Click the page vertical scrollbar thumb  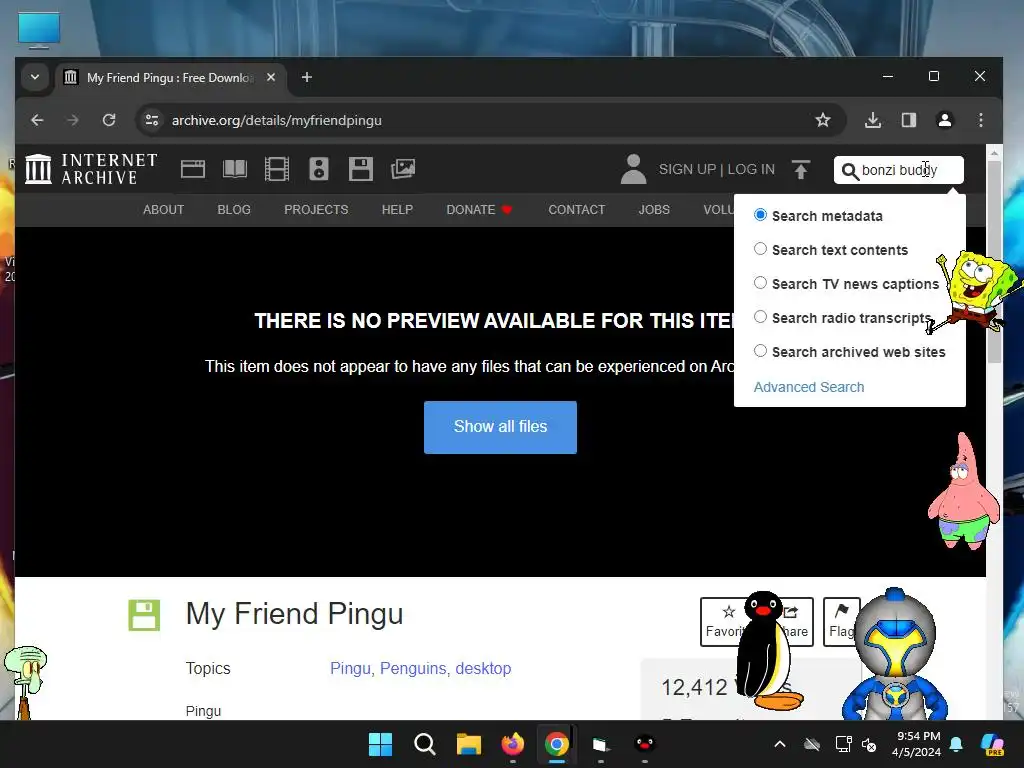coord(994,261)
